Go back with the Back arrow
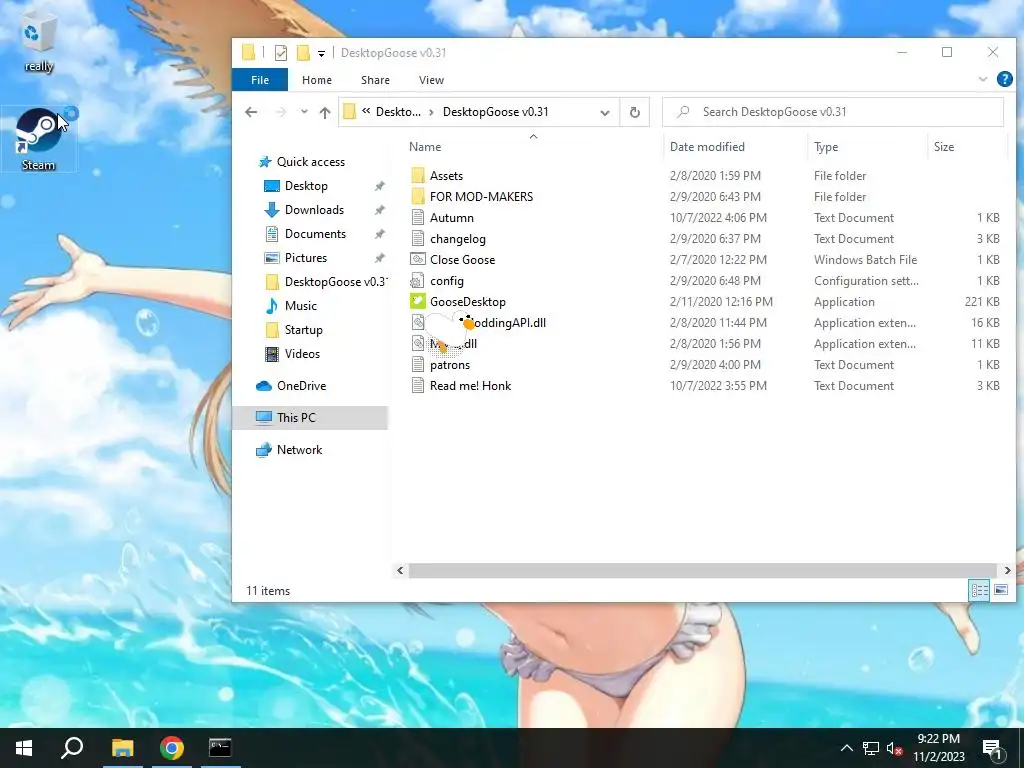 [251, 112]
